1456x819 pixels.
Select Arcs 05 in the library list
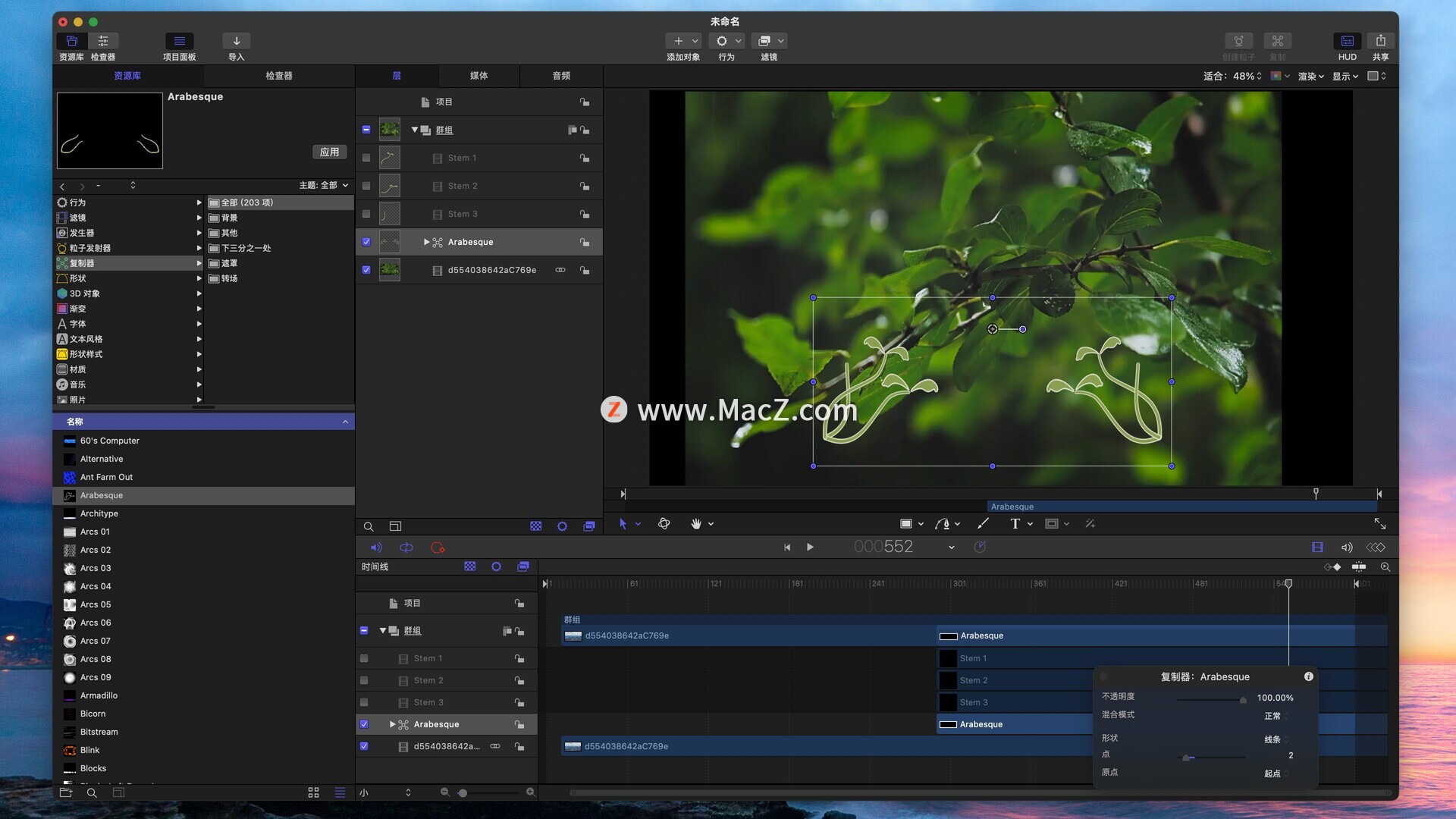tap(96, 604)
